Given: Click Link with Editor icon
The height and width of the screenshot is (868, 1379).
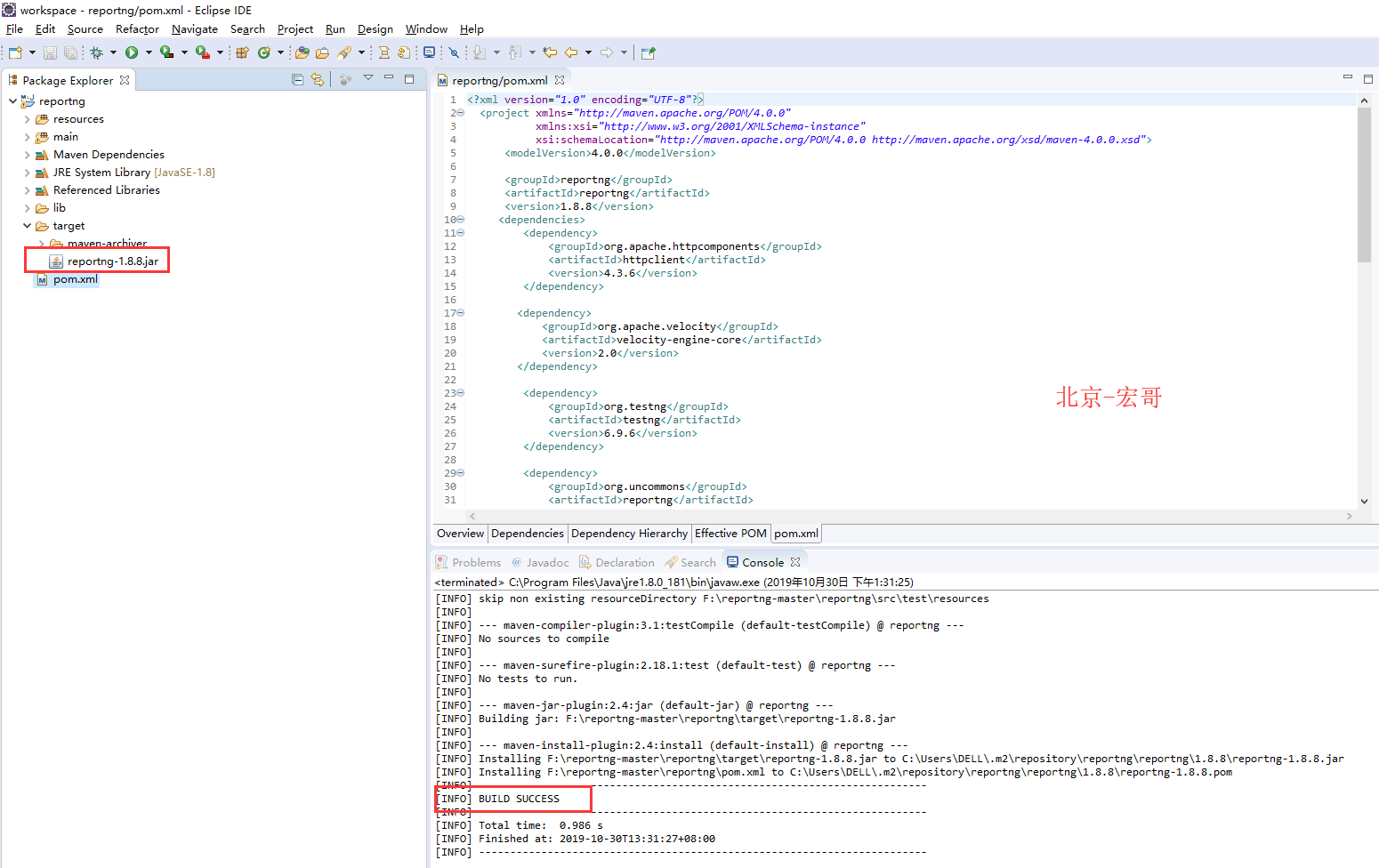Looking at the screenshot, I should (x=318, y=79).
